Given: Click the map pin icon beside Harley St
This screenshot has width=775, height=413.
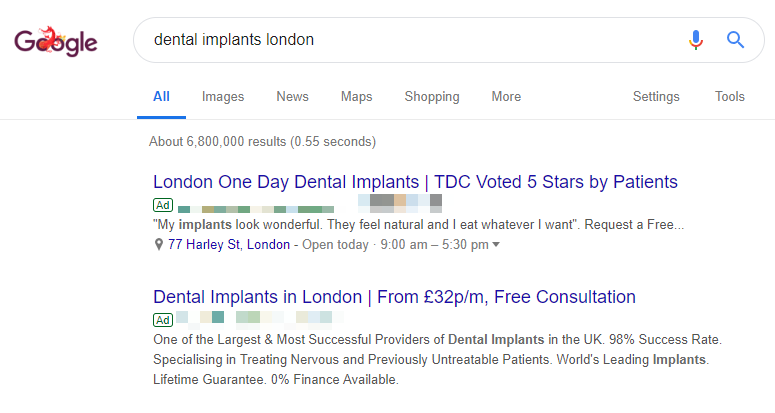Looking at the screenshot, I should 159,245.
